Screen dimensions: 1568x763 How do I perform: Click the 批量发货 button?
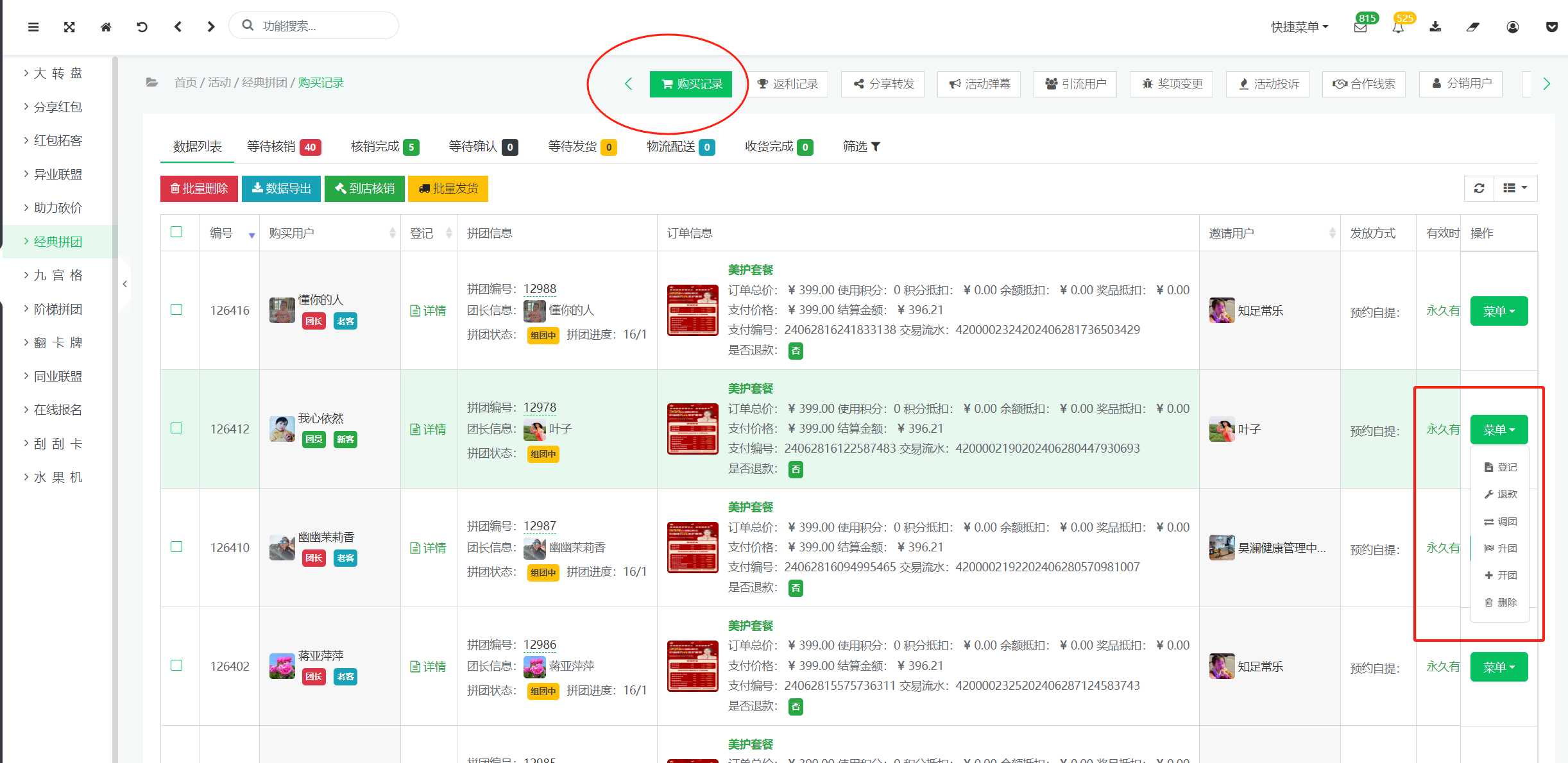(448, 189)
